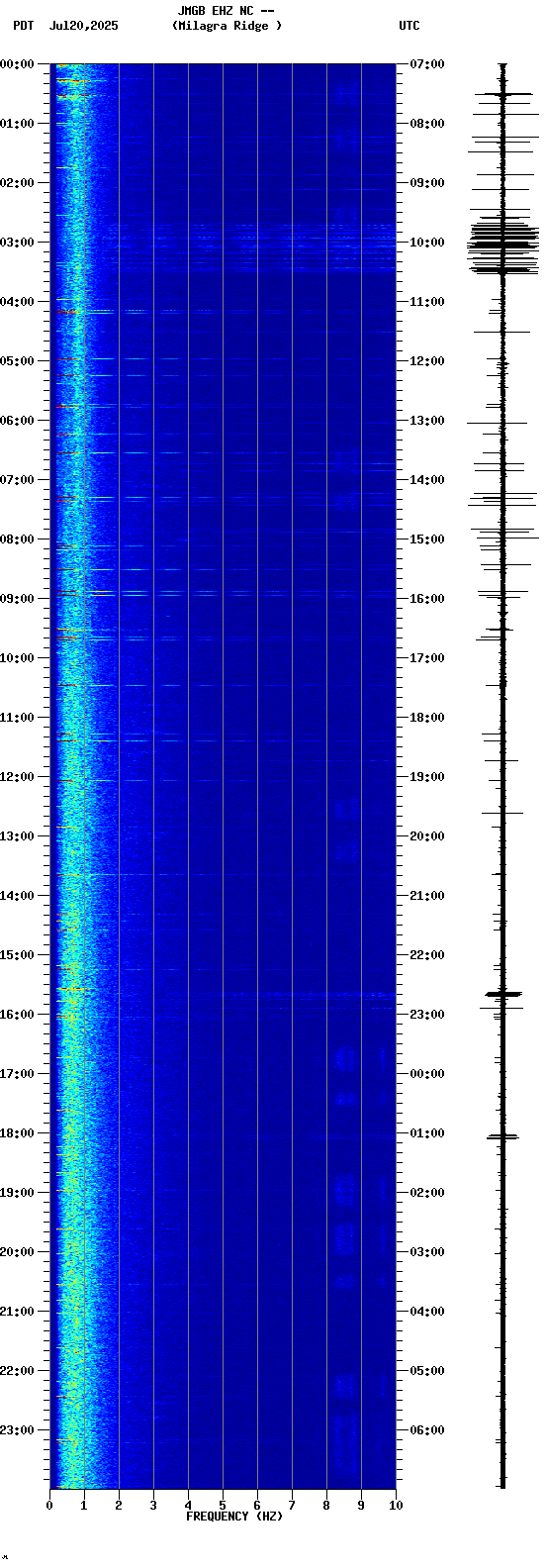Click the '1' frequency axis tick label
The image size is (546, 1568).
click(84, 1506)
